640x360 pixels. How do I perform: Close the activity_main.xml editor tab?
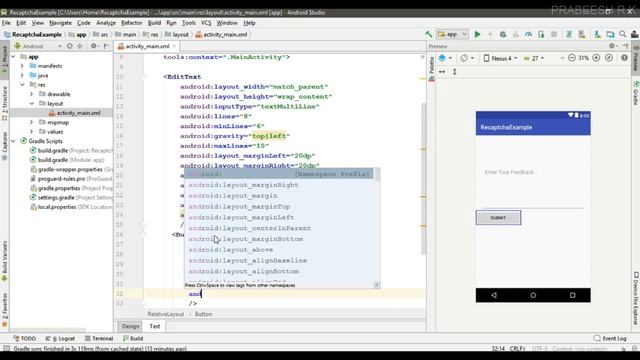click(174, 47)
